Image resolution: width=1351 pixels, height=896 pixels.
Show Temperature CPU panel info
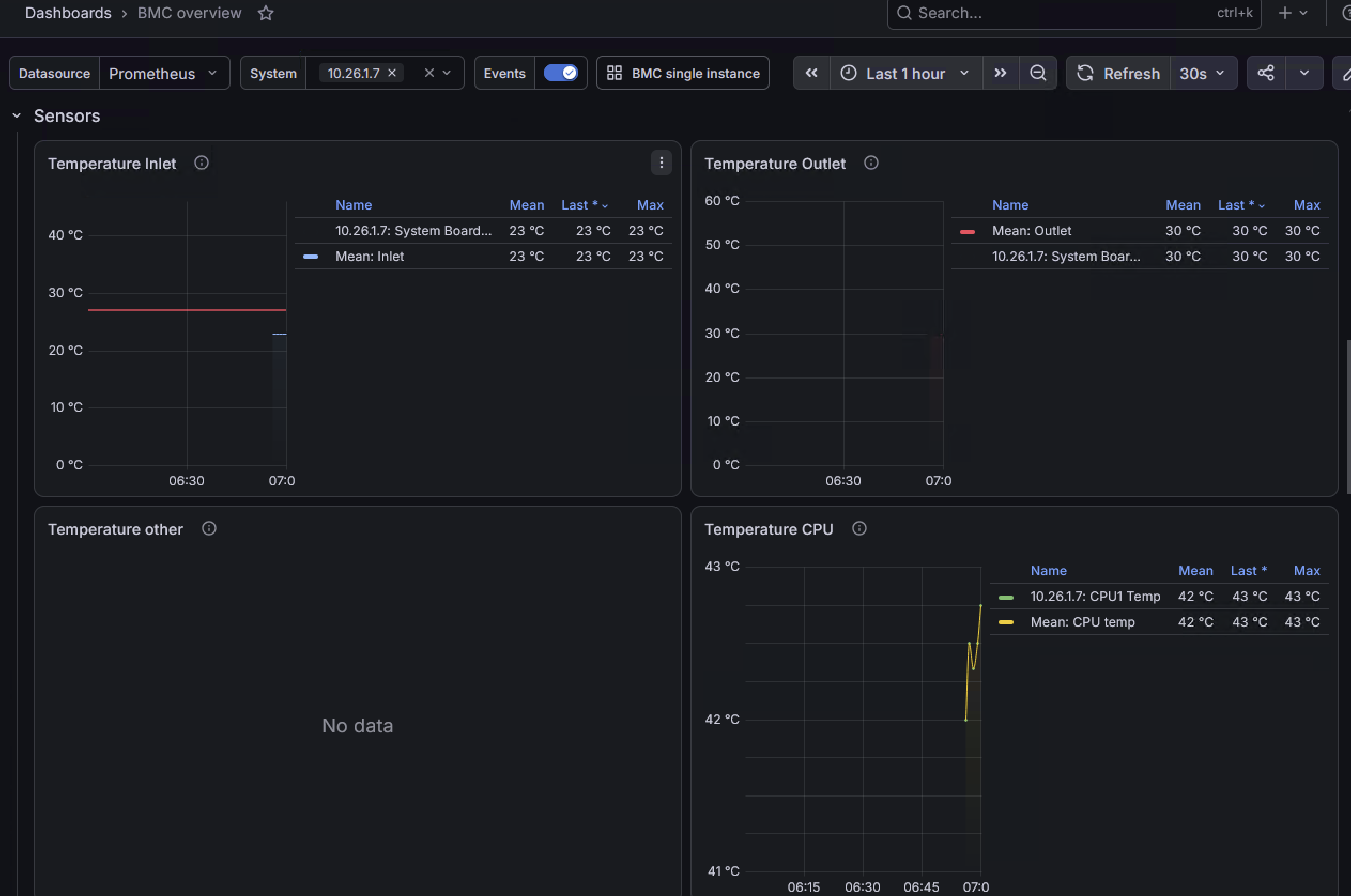(x=859, y=529)
